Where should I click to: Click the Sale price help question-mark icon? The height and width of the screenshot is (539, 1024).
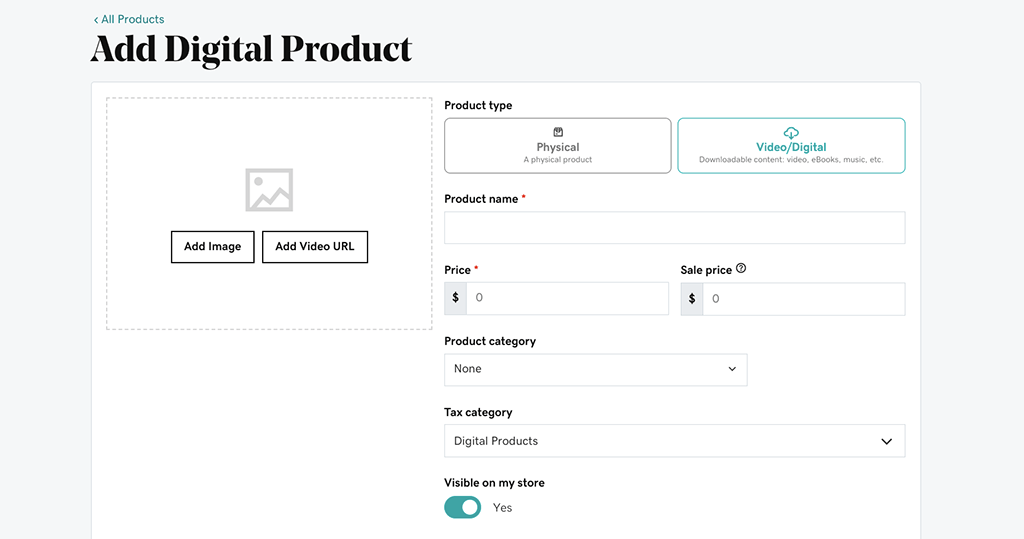tap(741, 269)
